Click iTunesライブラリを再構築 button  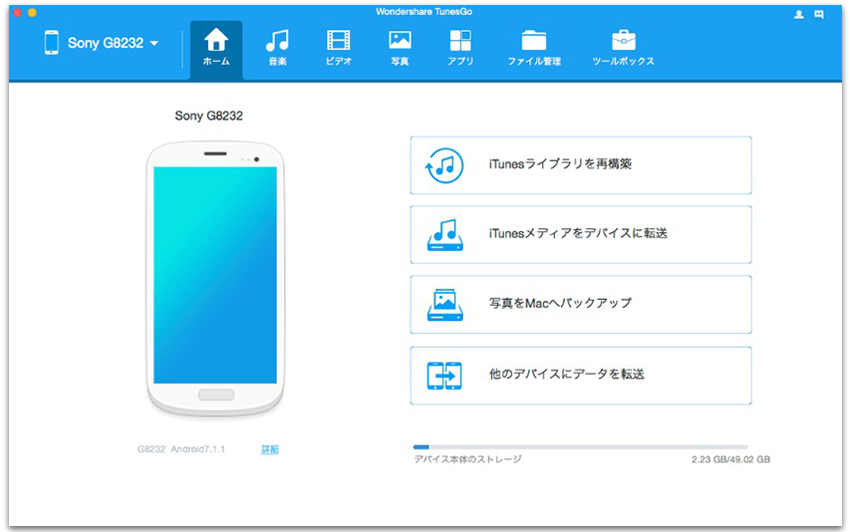pos(581,165)
